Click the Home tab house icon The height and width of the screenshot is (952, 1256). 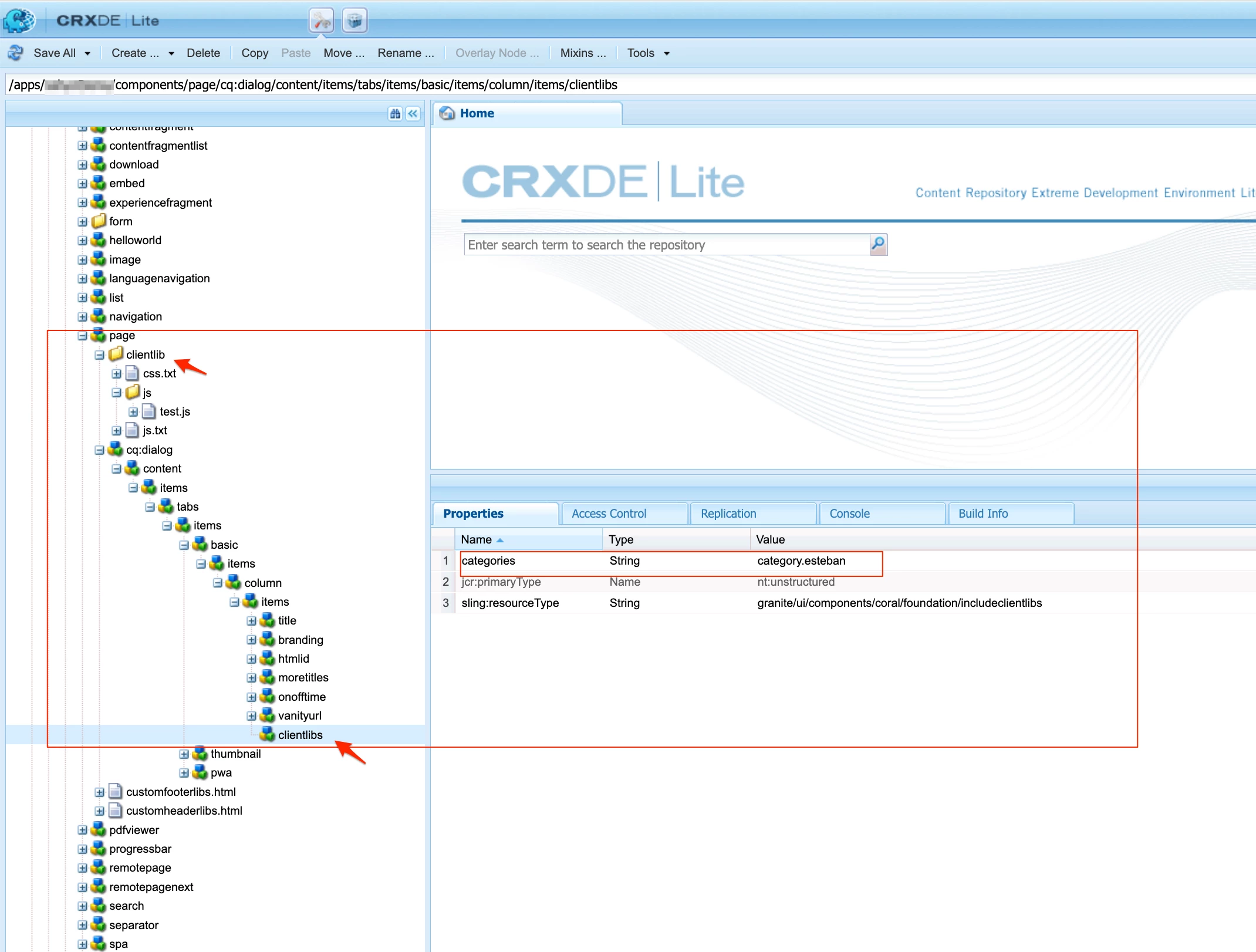[x=448, y=113]
